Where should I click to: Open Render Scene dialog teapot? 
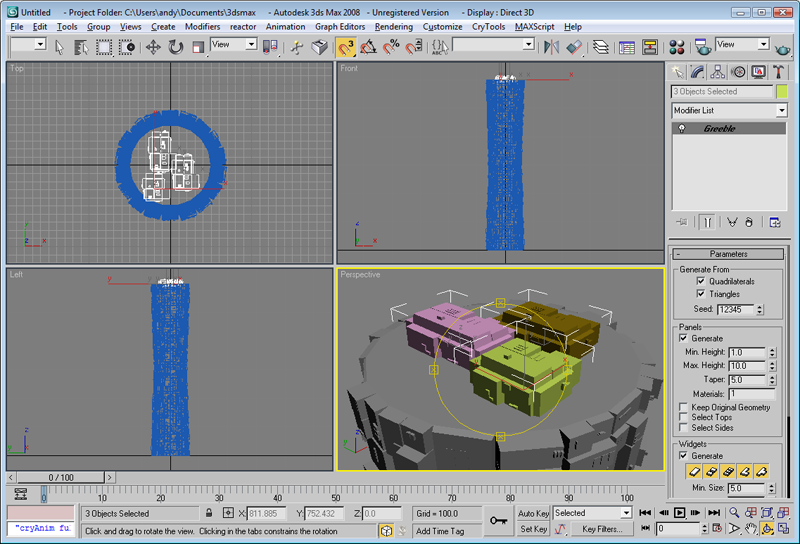[703, 47]
